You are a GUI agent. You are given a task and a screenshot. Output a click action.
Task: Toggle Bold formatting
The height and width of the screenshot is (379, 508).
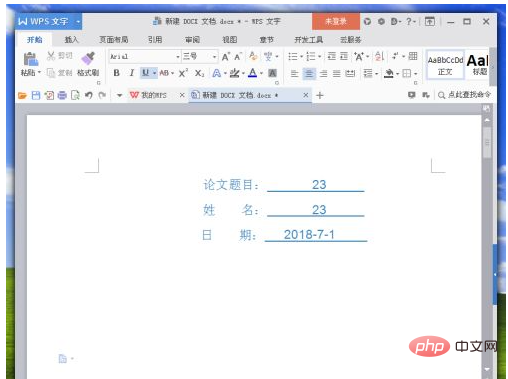(x=116, y=73)
